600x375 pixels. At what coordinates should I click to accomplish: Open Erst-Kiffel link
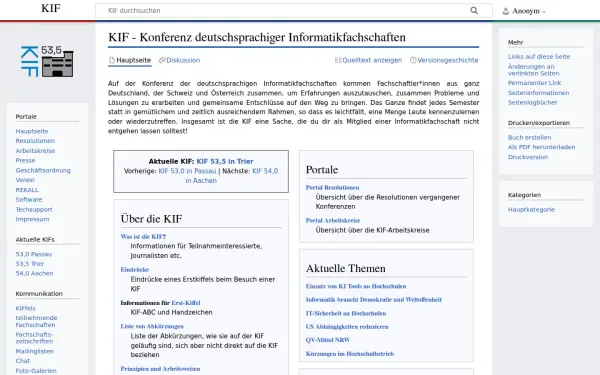(x=186, y=303)
